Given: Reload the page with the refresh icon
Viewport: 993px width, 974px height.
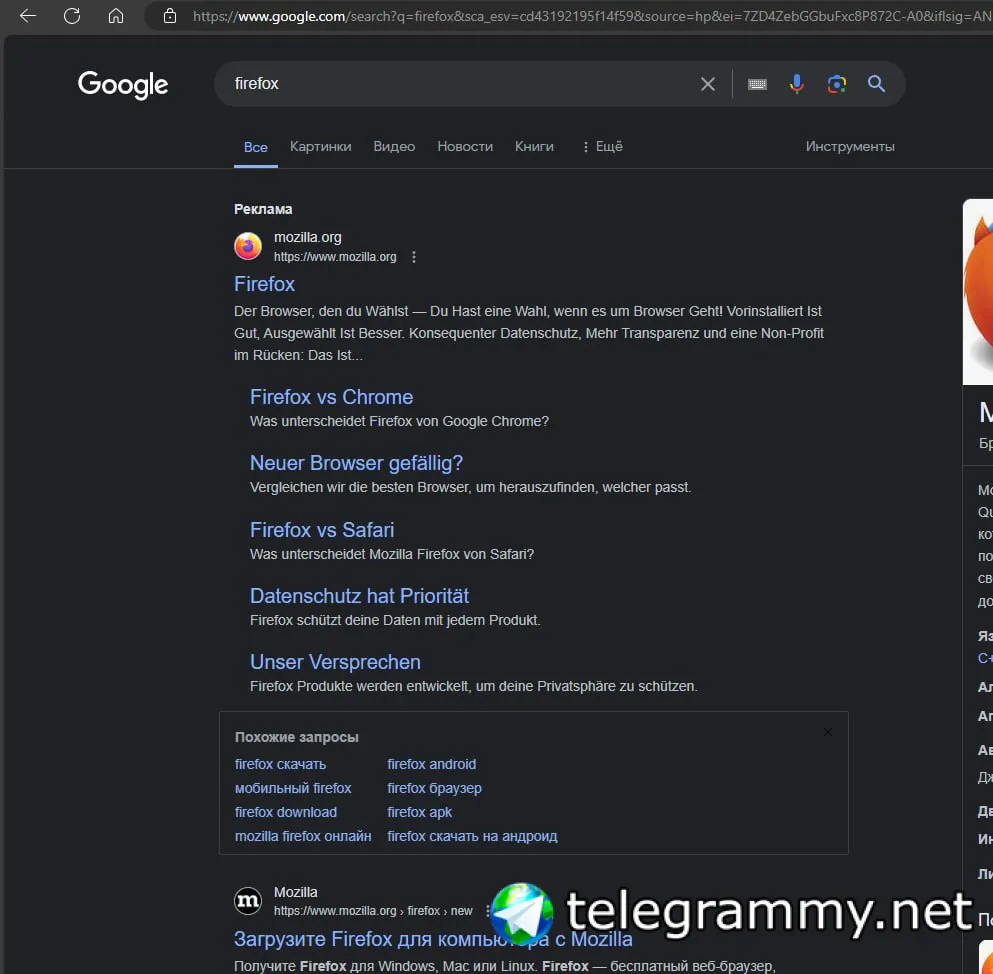Looking at the screenshot, I should point(72,16).
